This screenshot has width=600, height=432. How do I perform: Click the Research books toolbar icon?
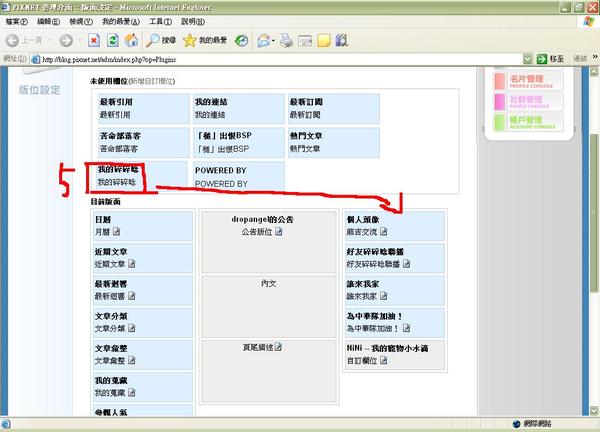(342, 40)
